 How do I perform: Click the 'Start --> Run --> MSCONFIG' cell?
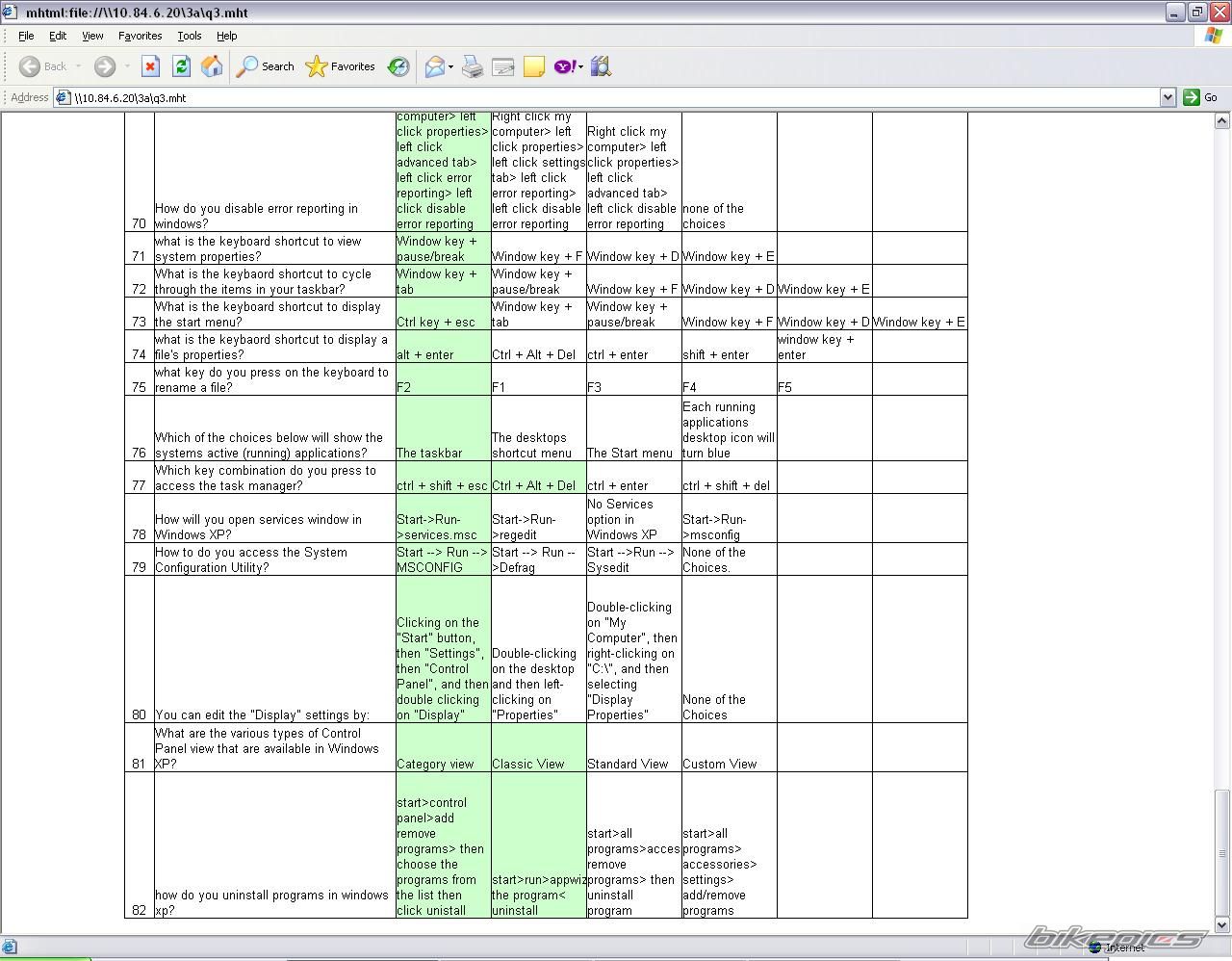pos(443,559)
